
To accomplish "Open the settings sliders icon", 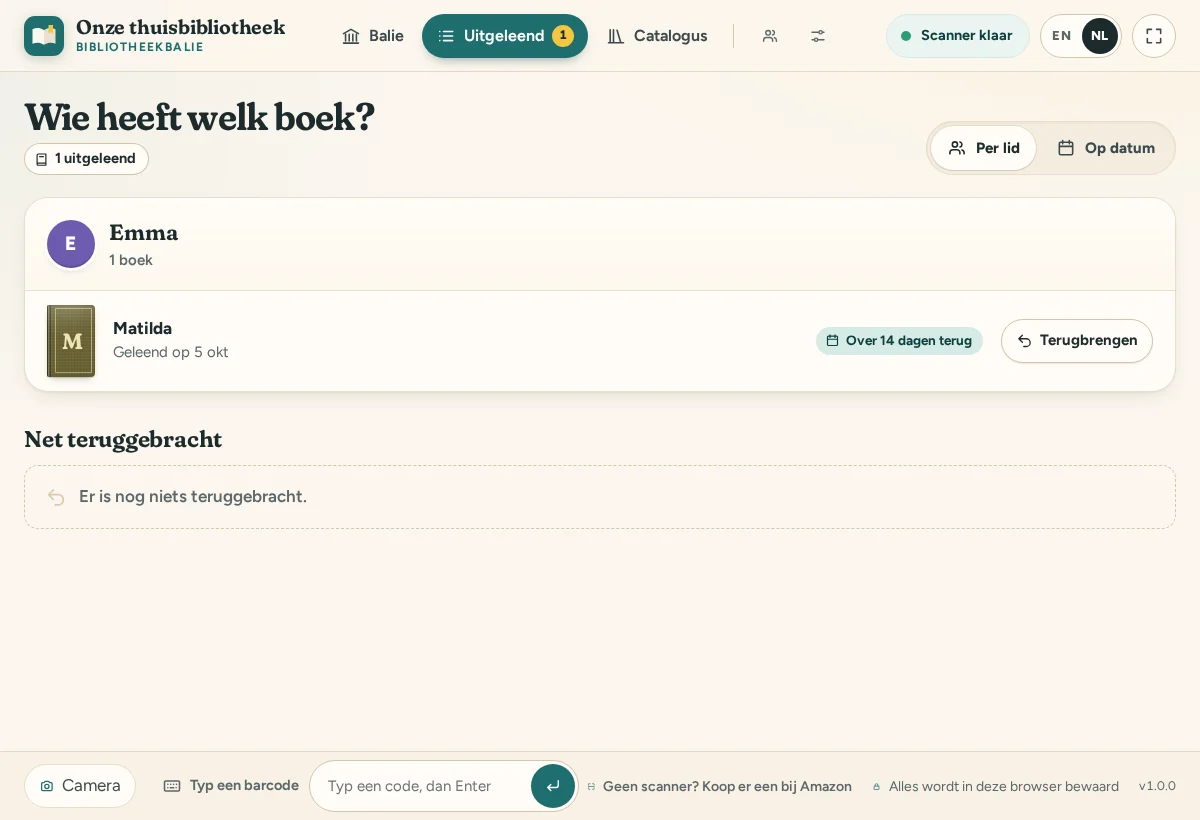I will click(x=818, y=36).
